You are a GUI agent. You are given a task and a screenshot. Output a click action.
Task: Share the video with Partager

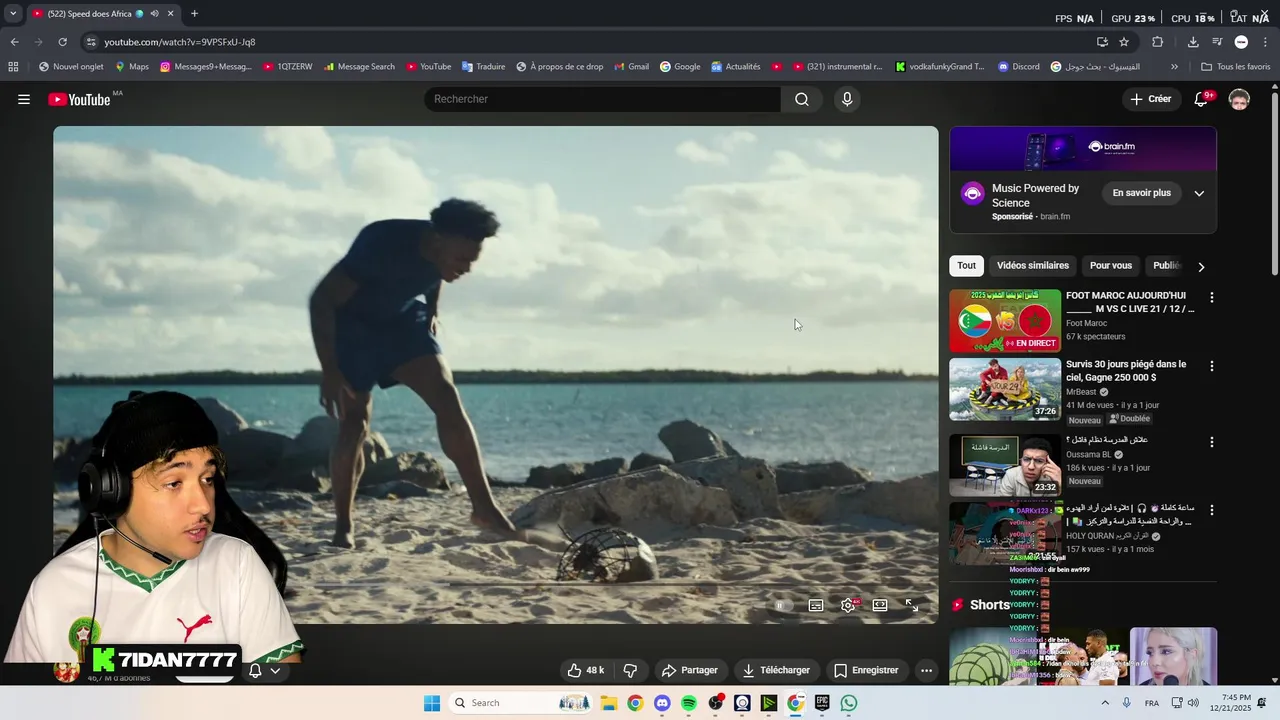click(690, 670)
